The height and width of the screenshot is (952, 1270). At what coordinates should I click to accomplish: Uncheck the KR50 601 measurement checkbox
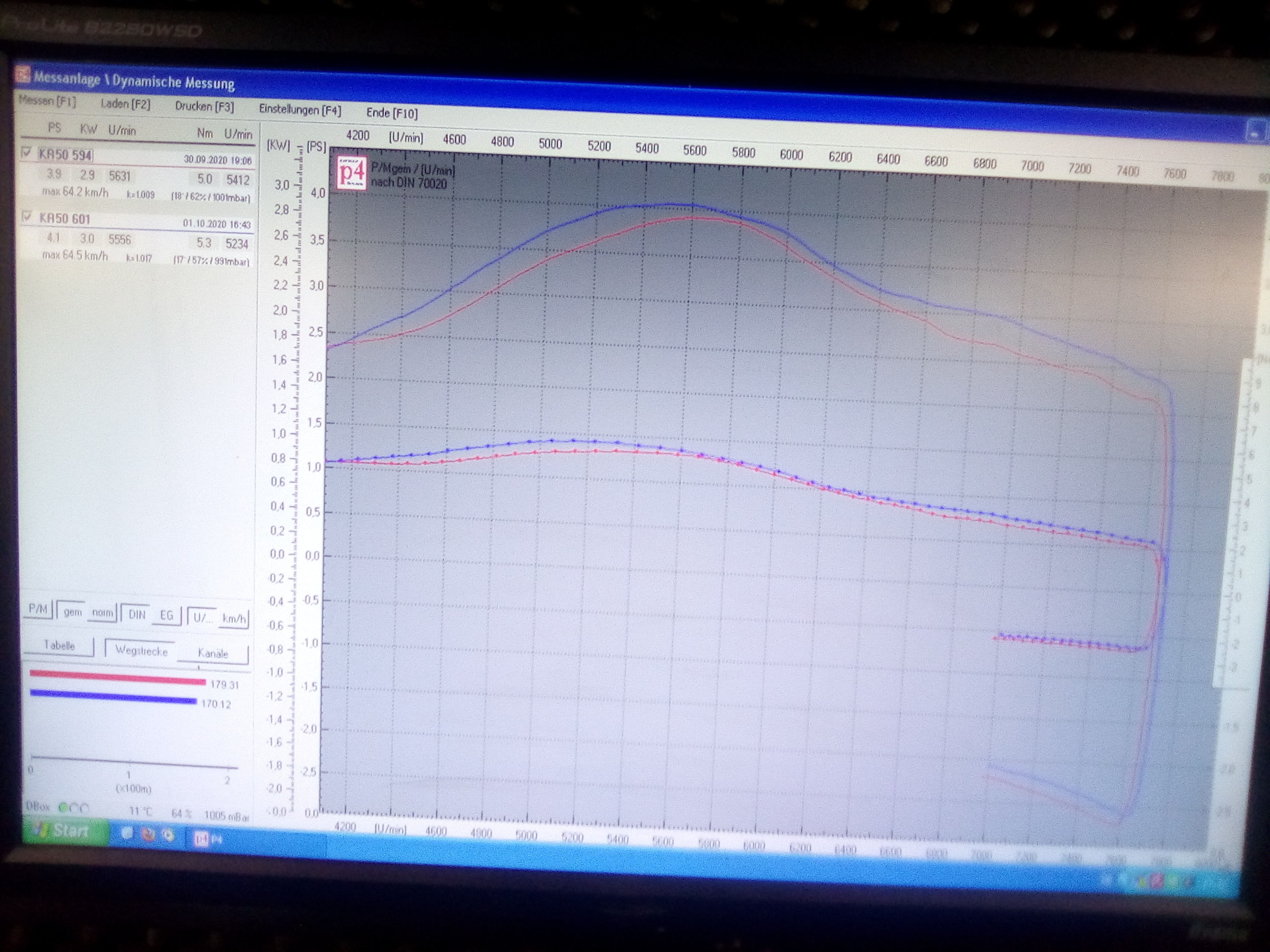tap(26, 216)
